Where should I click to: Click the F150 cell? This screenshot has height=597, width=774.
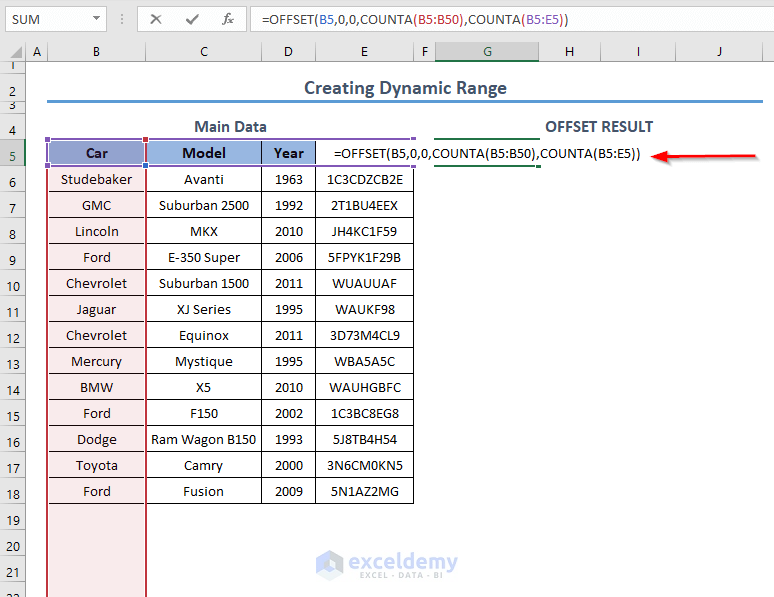(204, 413)
